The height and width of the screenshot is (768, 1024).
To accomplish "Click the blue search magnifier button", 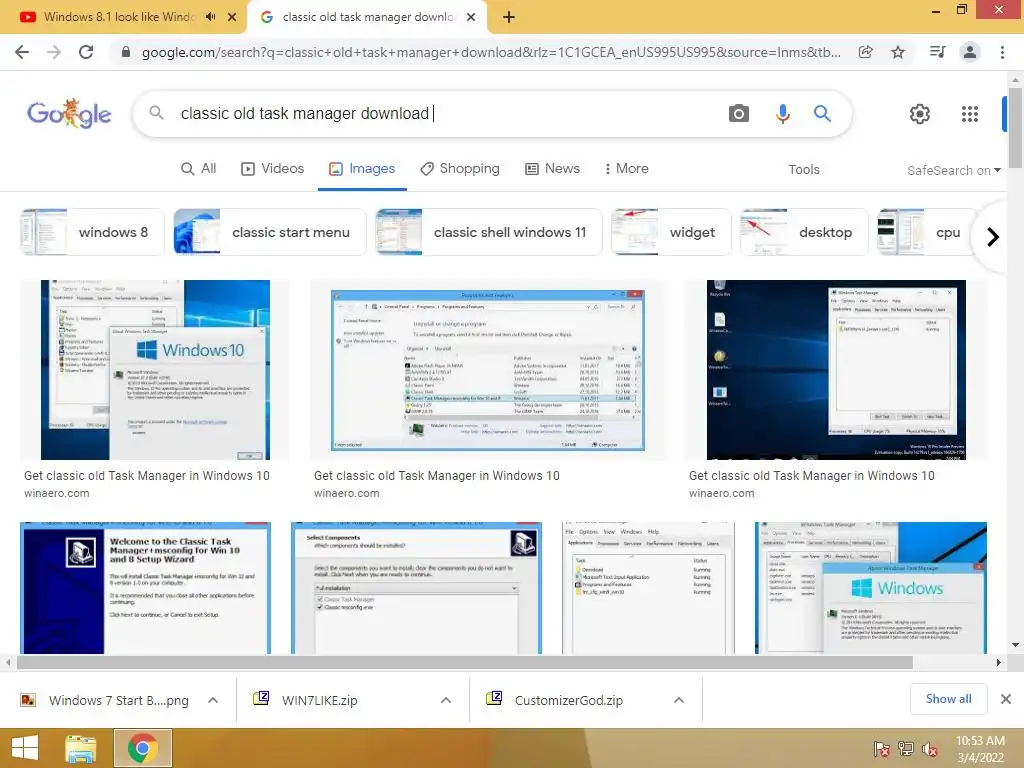I will point(822,114).
